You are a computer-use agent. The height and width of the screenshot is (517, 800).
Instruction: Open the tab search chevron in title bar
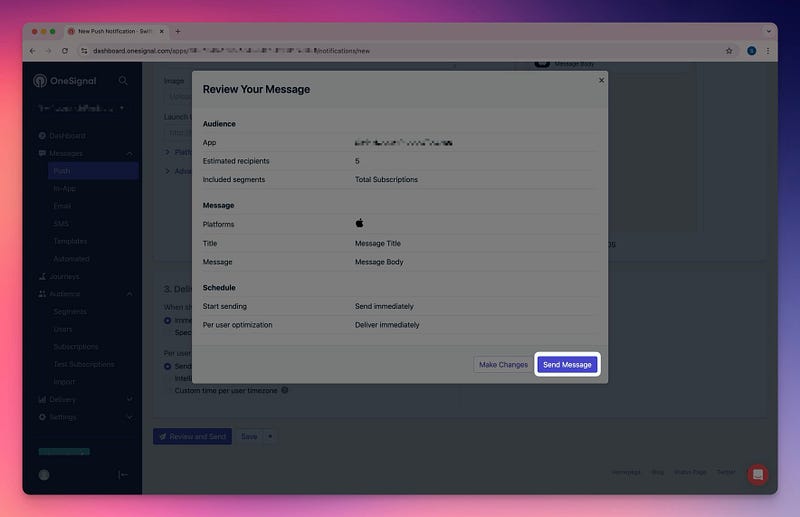768,32
